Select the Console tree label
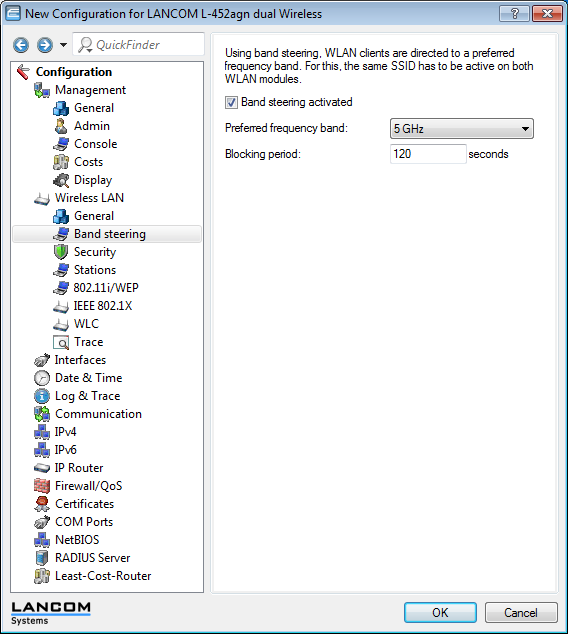The height and width of the screenshot is (634, 568). point(96,144)
